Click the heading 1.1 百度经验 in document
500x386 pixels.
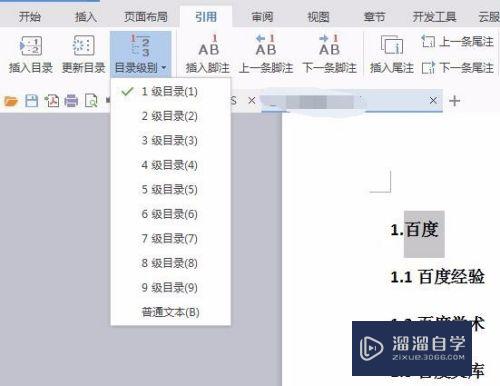pyautogui.click(x=437, y=277)
